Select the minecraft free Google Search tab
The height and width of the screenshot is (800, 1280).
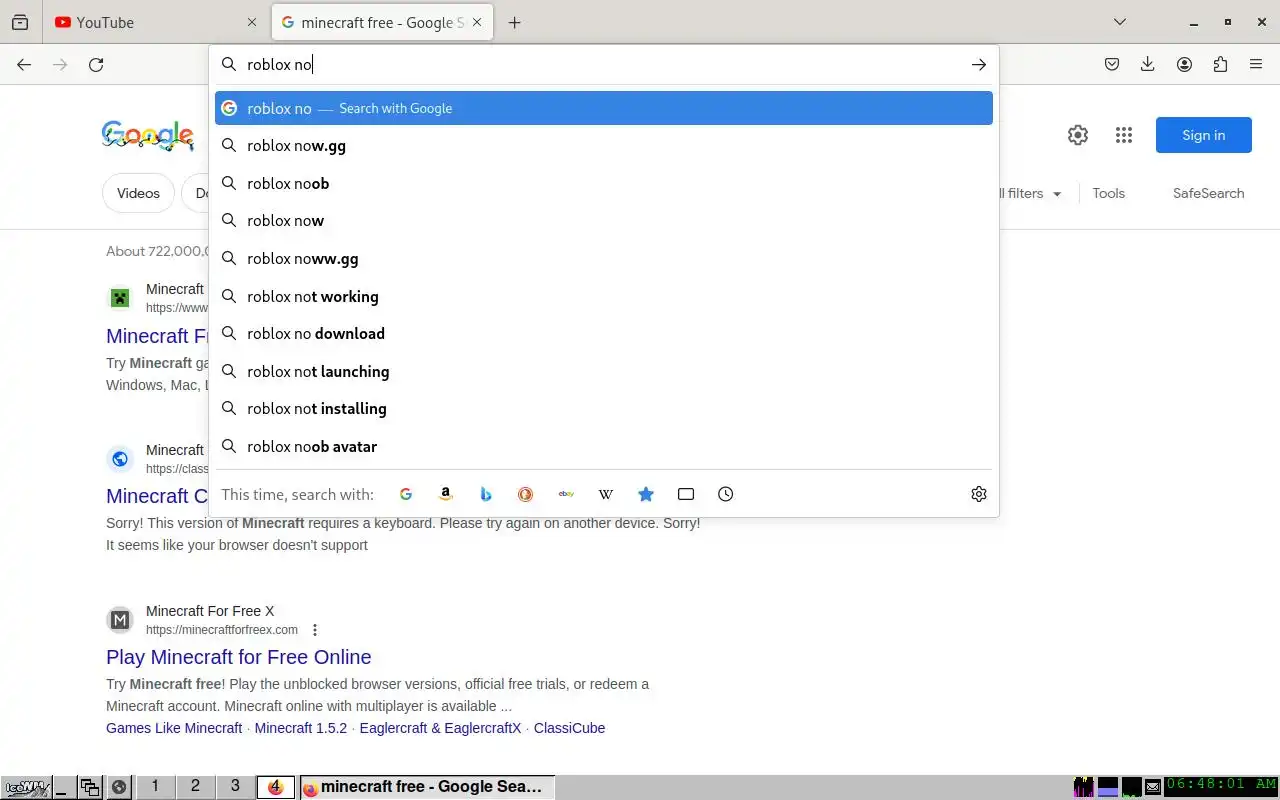pos(382,22)
